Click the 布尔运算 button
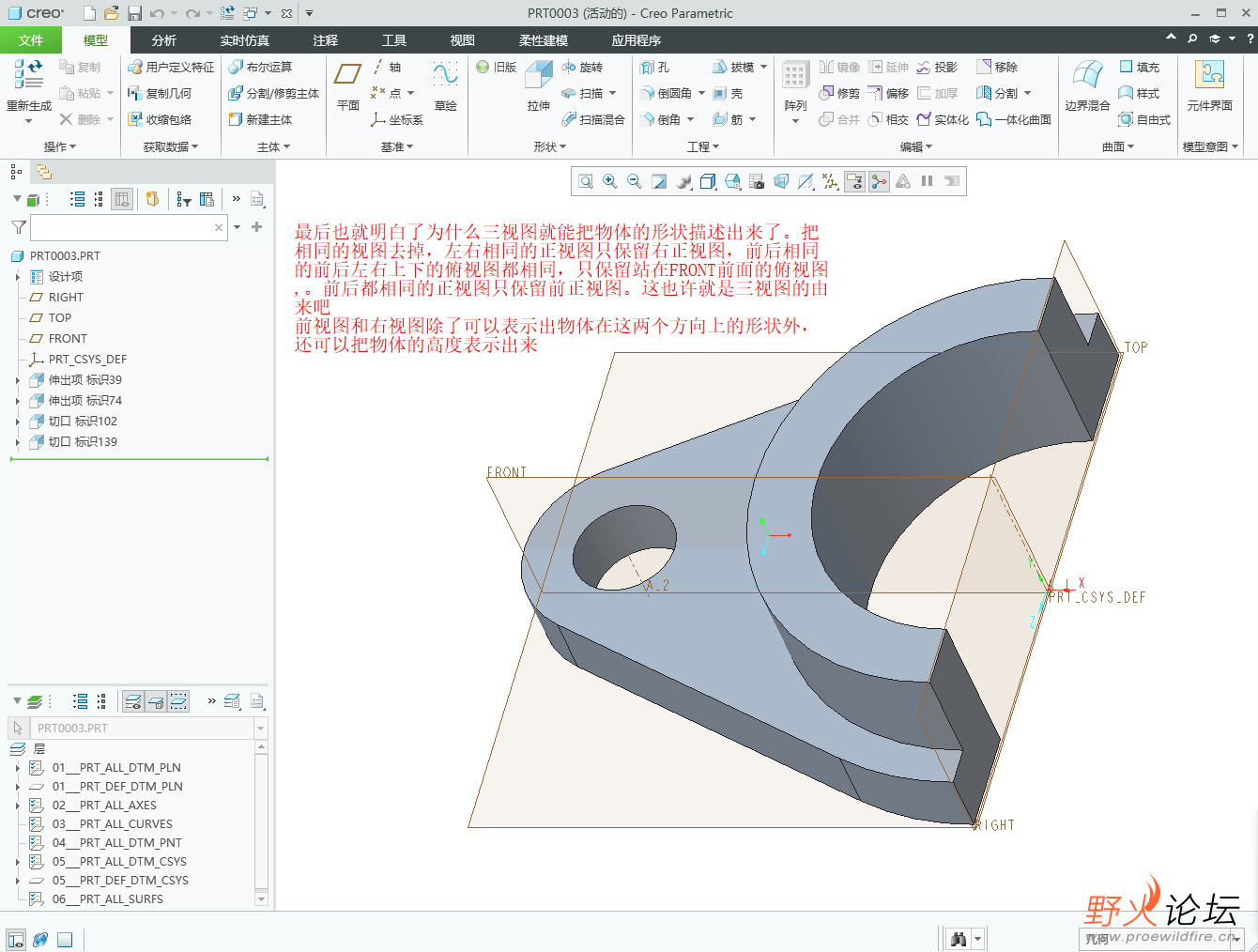 (x=260, y=67)
